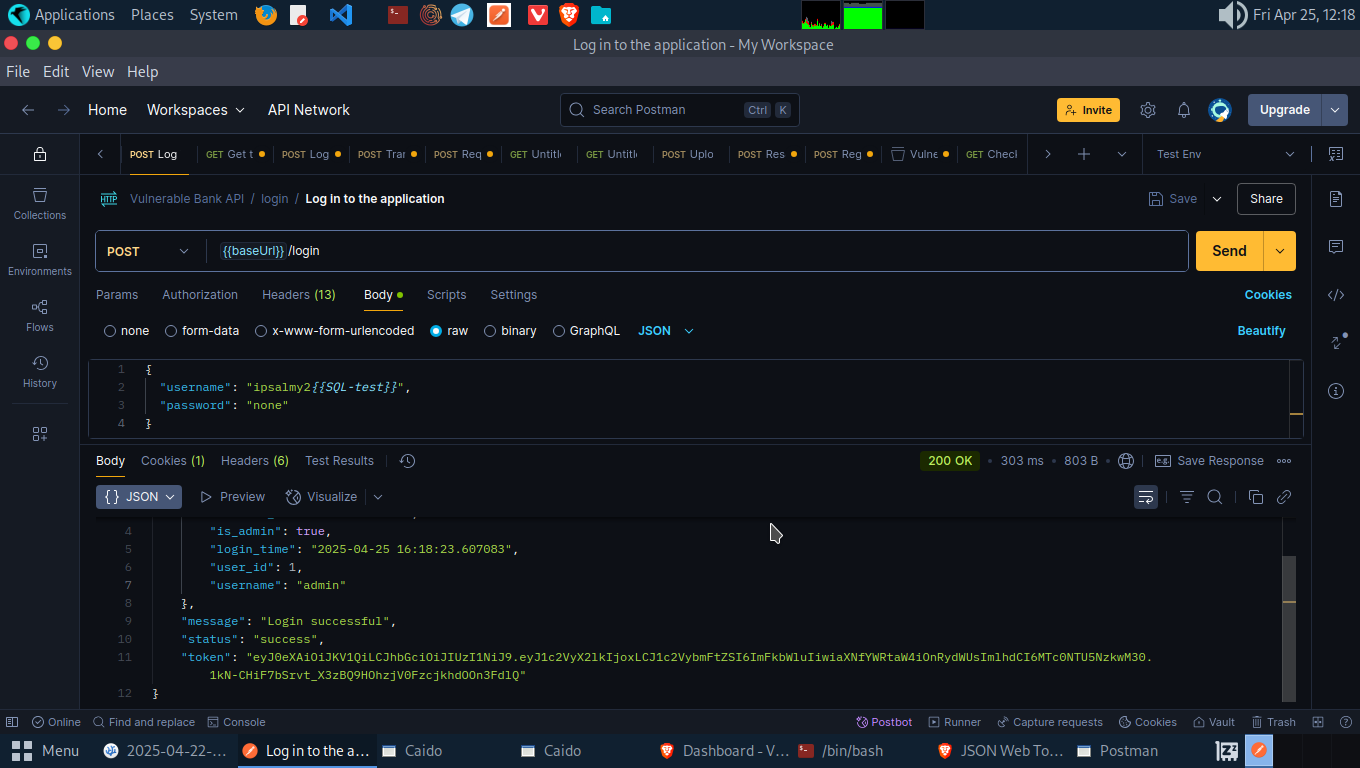Image resolution: width=1360 pixels, height=768 pixels.
Task: Open the request Cookies link
Action: [1268, 295]
